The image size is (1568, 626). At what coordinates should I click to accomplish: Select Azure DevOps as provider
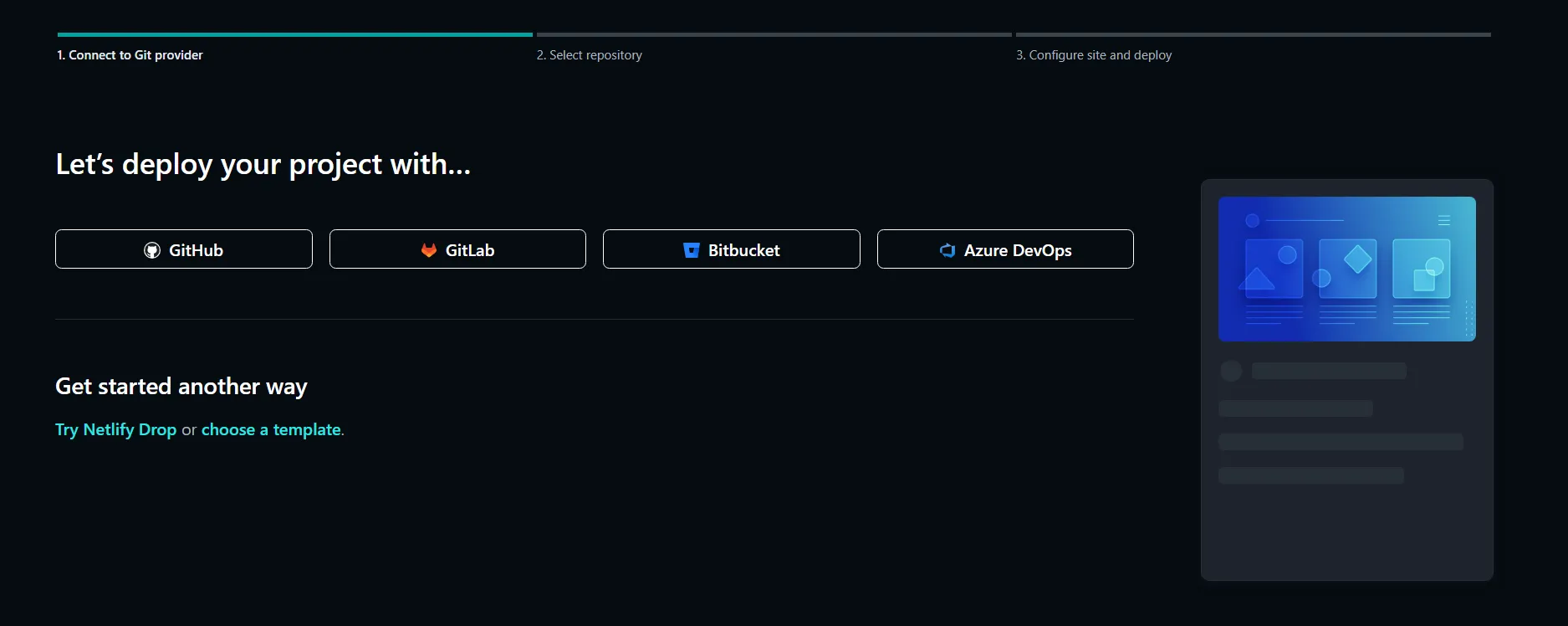[1005, 249]
